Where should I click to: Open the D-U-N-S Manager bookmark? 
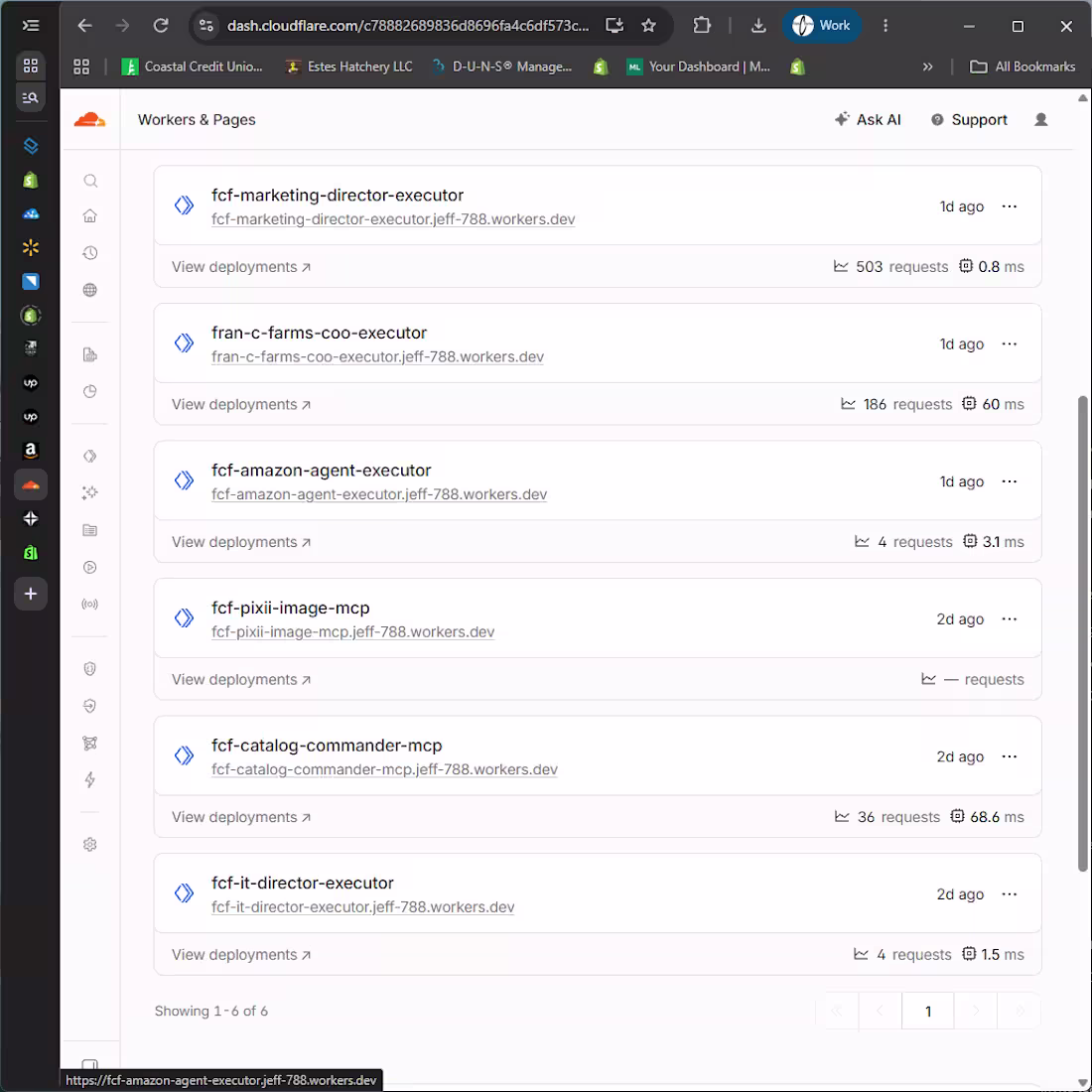pyautogui.click(x=502, y=67)
